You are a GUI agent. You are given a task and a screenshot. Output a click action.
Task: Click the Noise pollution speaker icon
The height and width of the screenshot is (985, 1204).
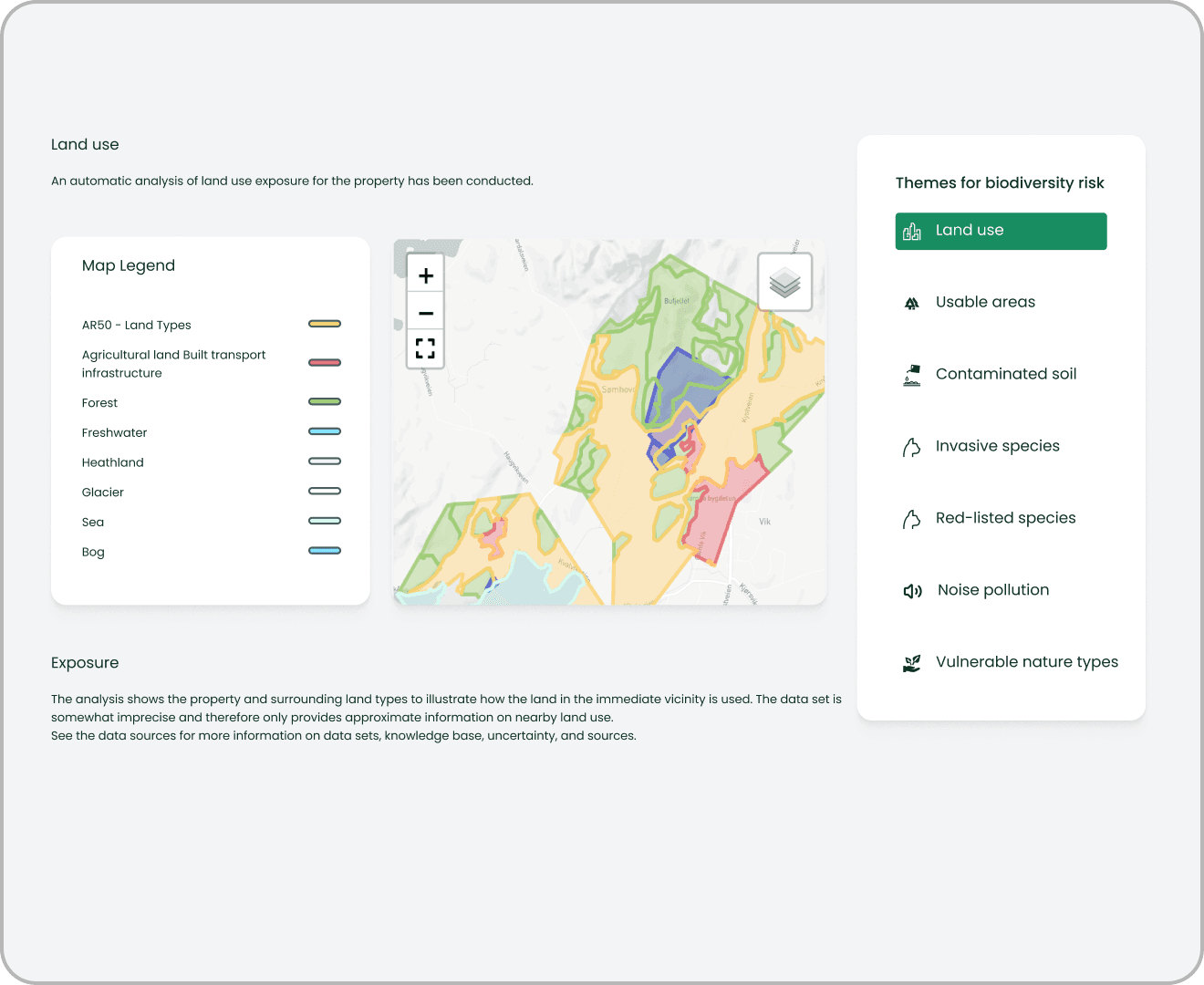tap(912, 591)
